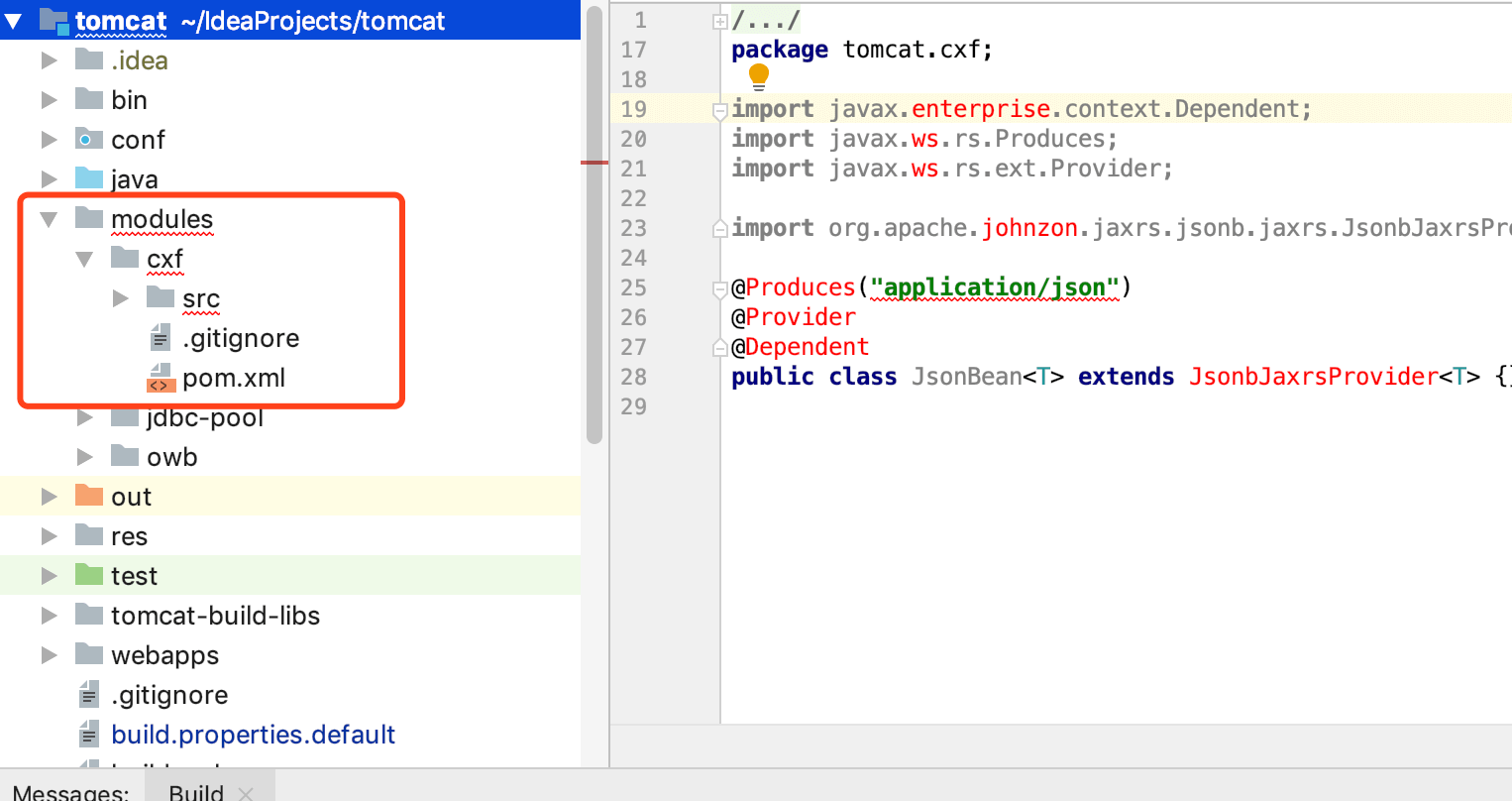The height and width of the screenshot is (801, 1512).
Task: Click the pom.xml file icon
Action: pyautogui.click(x=161, y=378)
